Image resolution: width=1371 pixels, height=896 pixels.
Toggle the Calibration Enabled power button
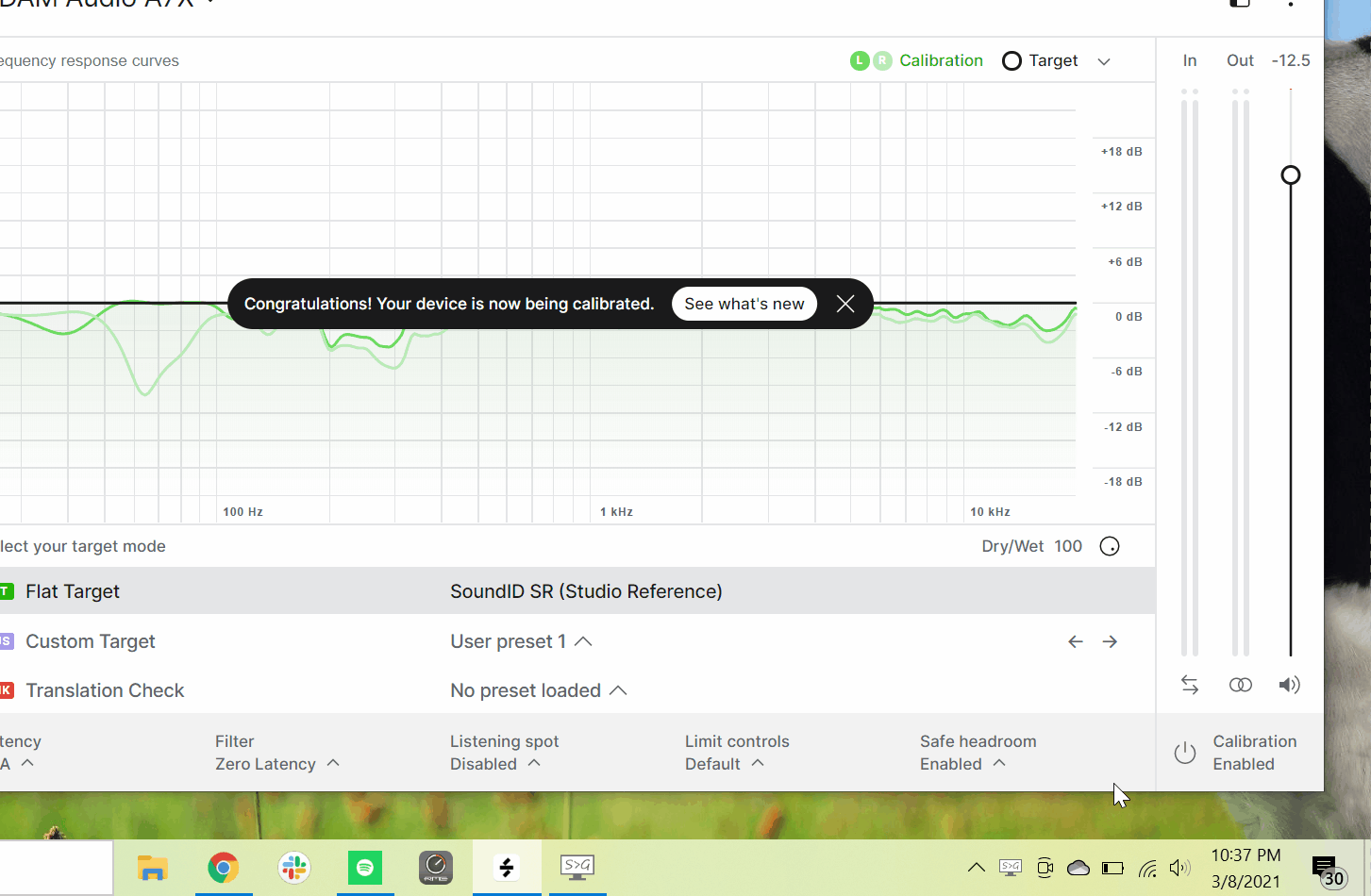tap(1185, 753)
